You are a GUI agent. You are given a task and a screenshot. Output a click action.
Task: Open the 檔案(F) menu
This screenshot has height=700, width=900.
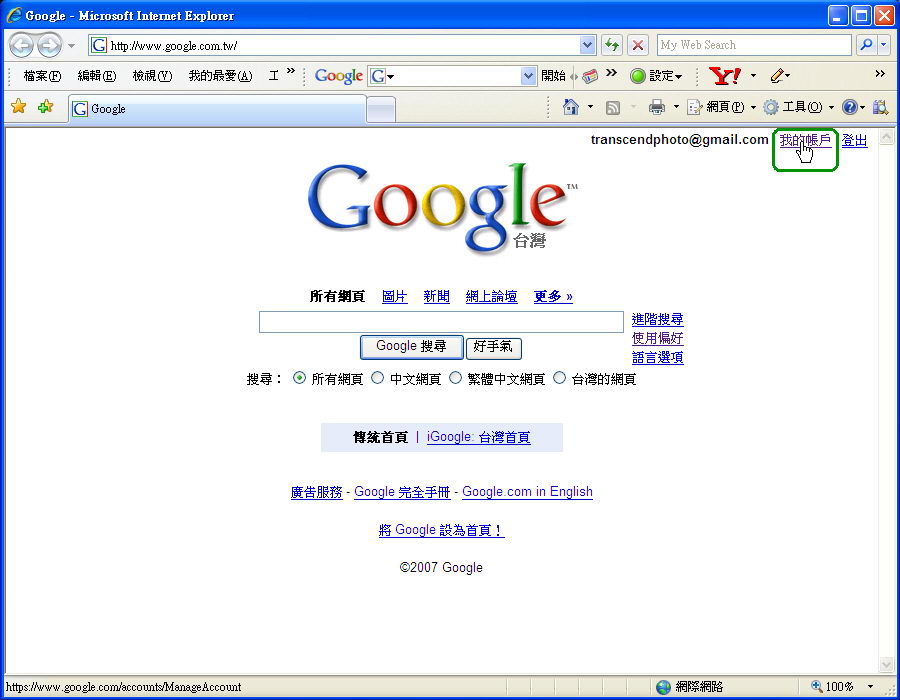click(x=42, y=76)
